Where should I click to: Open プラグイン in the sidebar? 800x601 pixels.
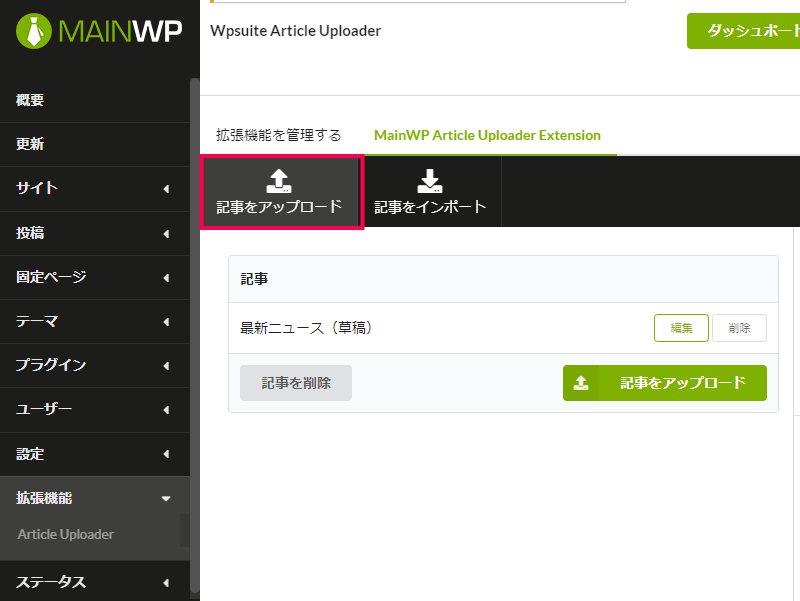pos(95,365)
